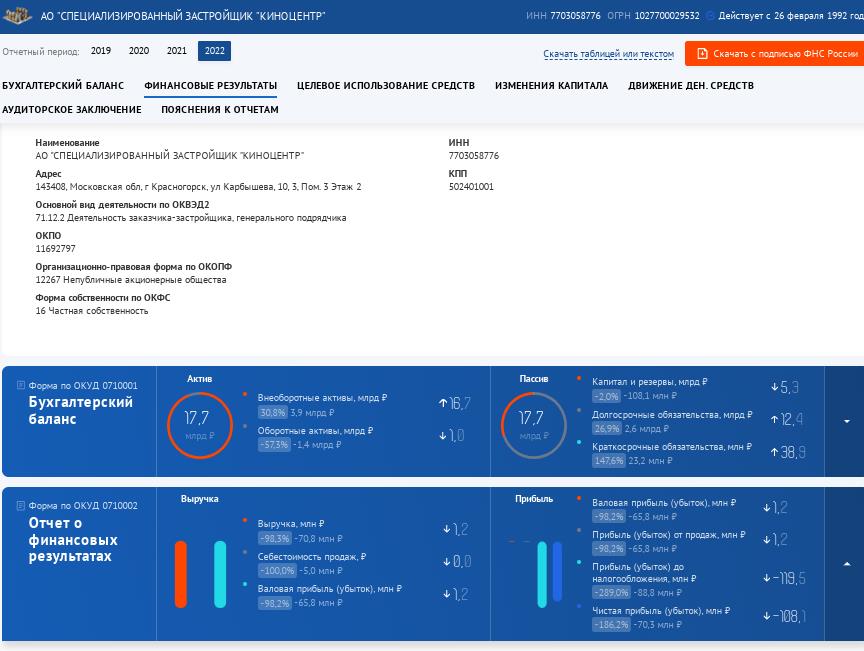
Task: Click the form icon beside ОКУД 0710002
Action: 21,505
